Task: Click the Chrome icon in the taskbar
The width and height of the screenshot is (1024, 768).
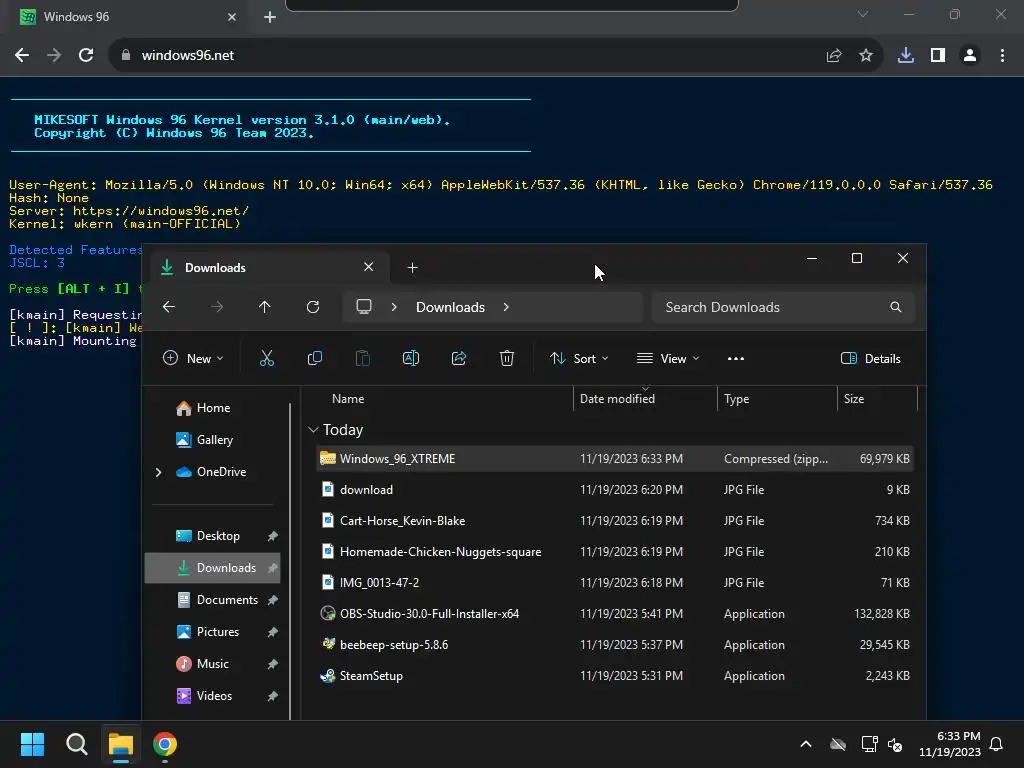Action: 165,744
